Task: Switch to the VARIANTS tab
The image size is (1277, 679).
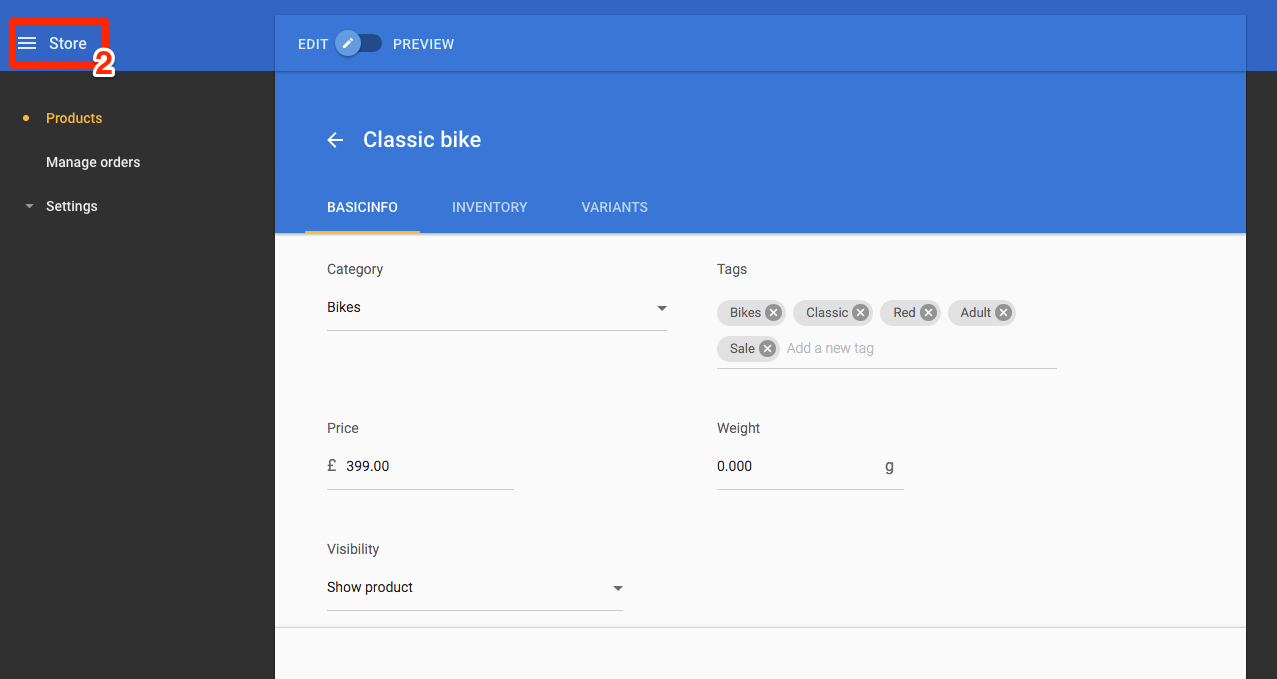Action: (x=615, y=207)
